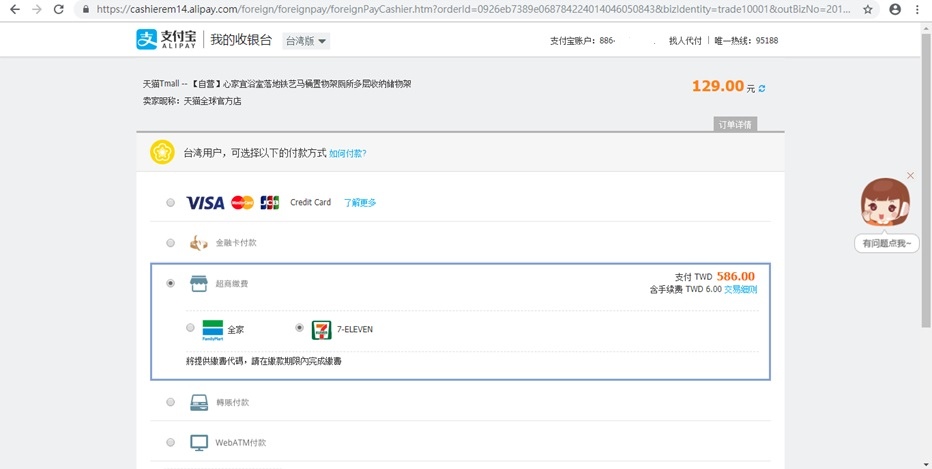Open the 订单详情 tab
Image resolution: width=932 pixels, height=469 pixels.
click(735, 125)
